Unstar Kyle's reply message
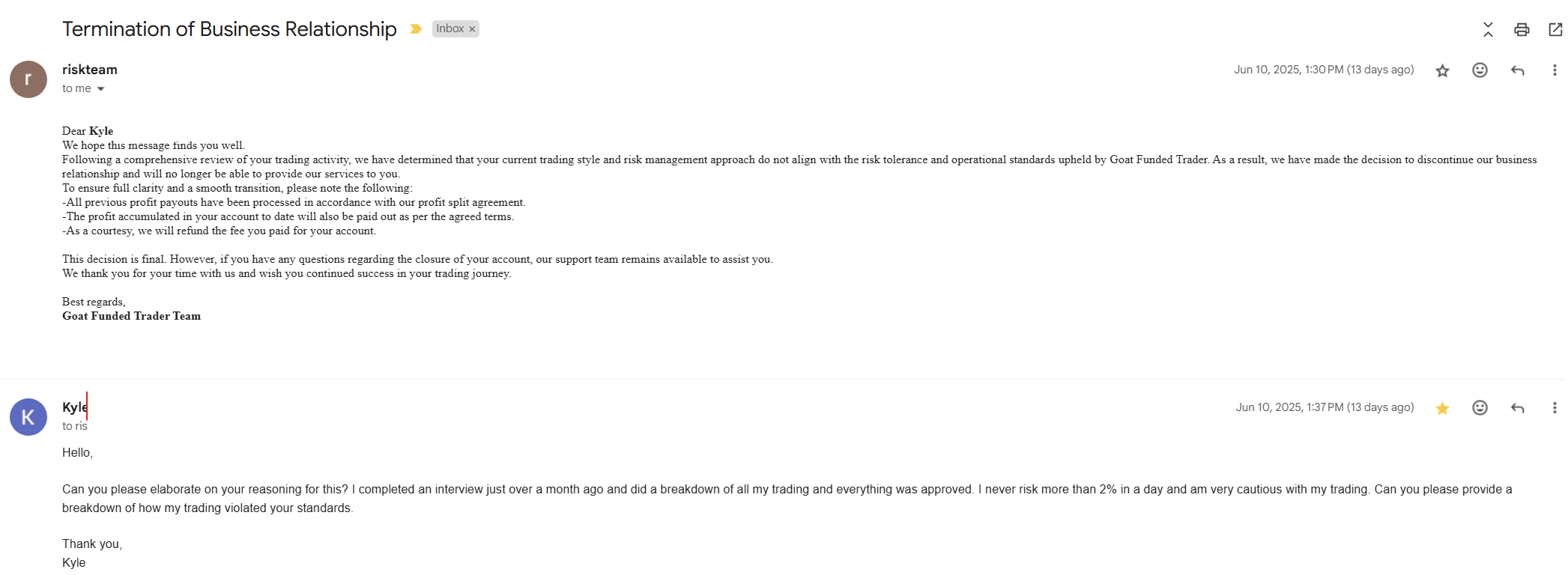Image resolution: width=1568 pixels, height=575 pixels. [x=1442, y=408]
